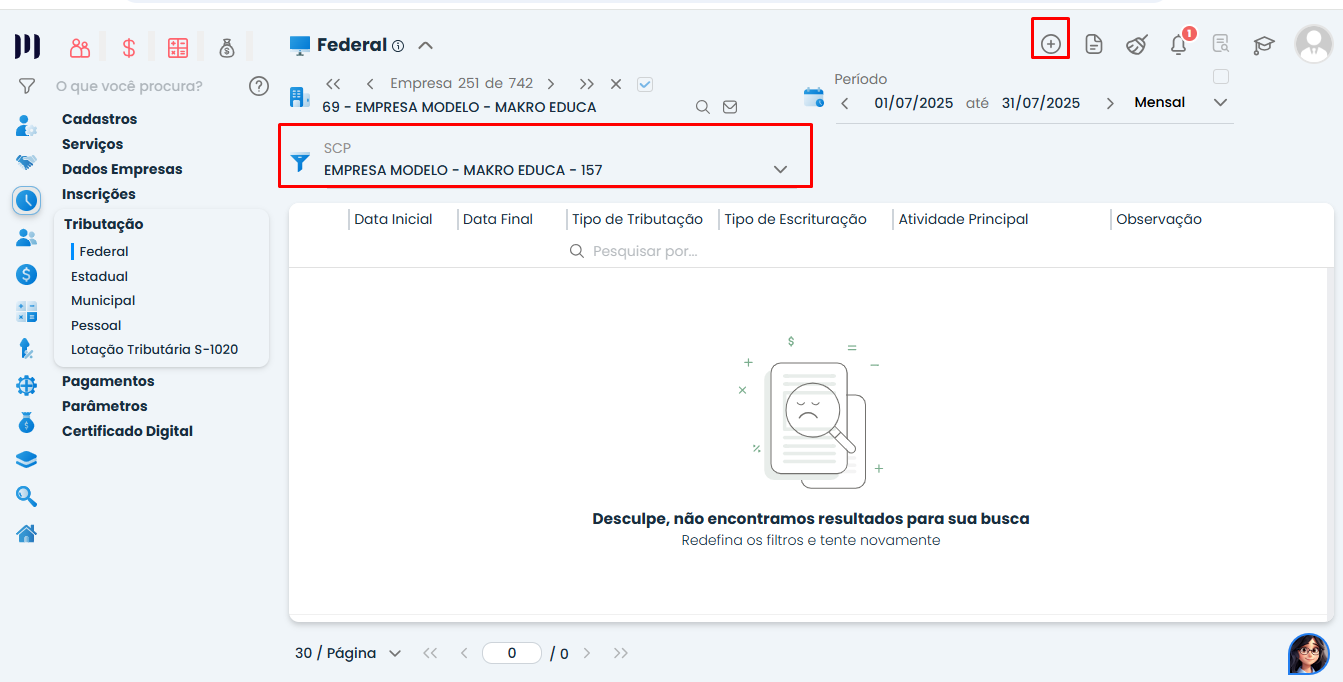Open the user profile avatar
This screenshot has width=1343, height=682.
pos(1314,44)
